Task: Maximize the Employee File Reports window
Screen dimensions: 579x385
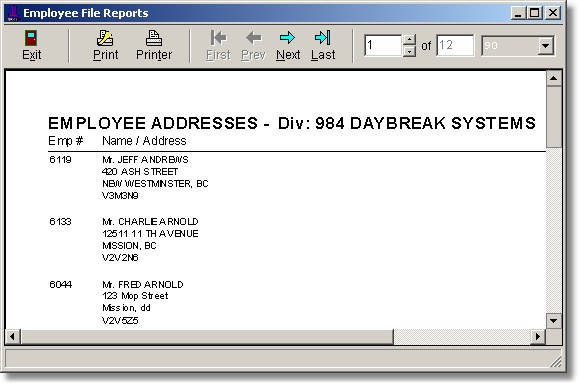Action: click(x=534, y=13)
